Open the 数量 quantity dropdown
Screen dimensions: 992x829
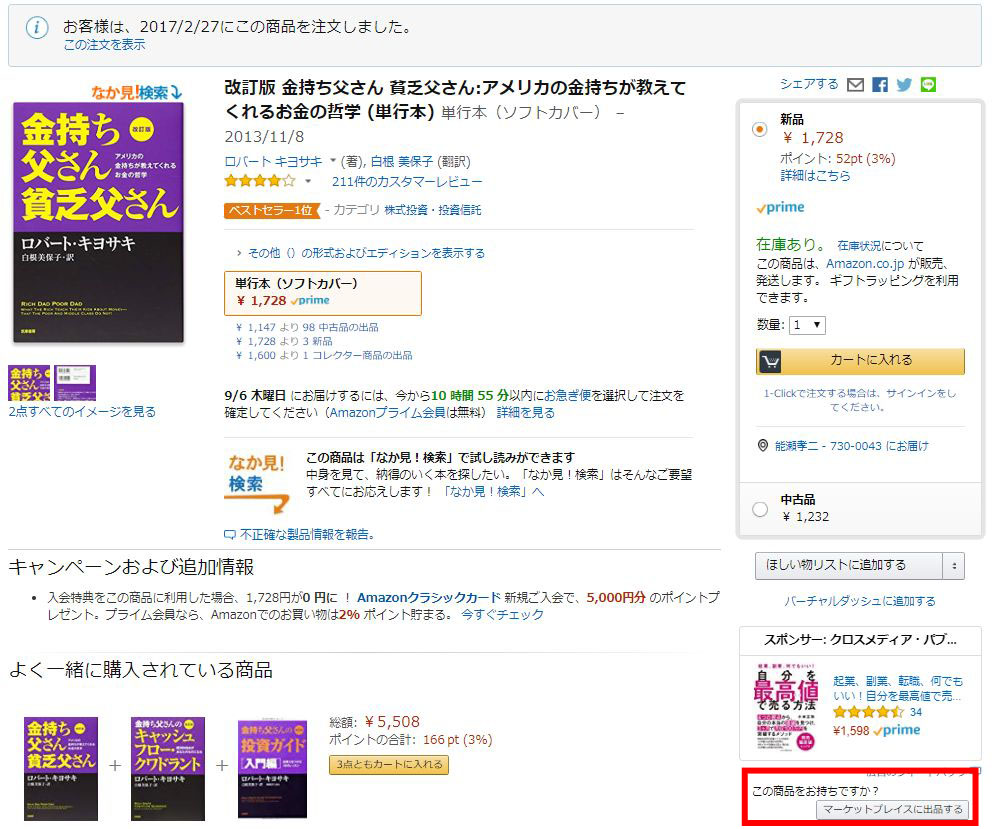807,325
